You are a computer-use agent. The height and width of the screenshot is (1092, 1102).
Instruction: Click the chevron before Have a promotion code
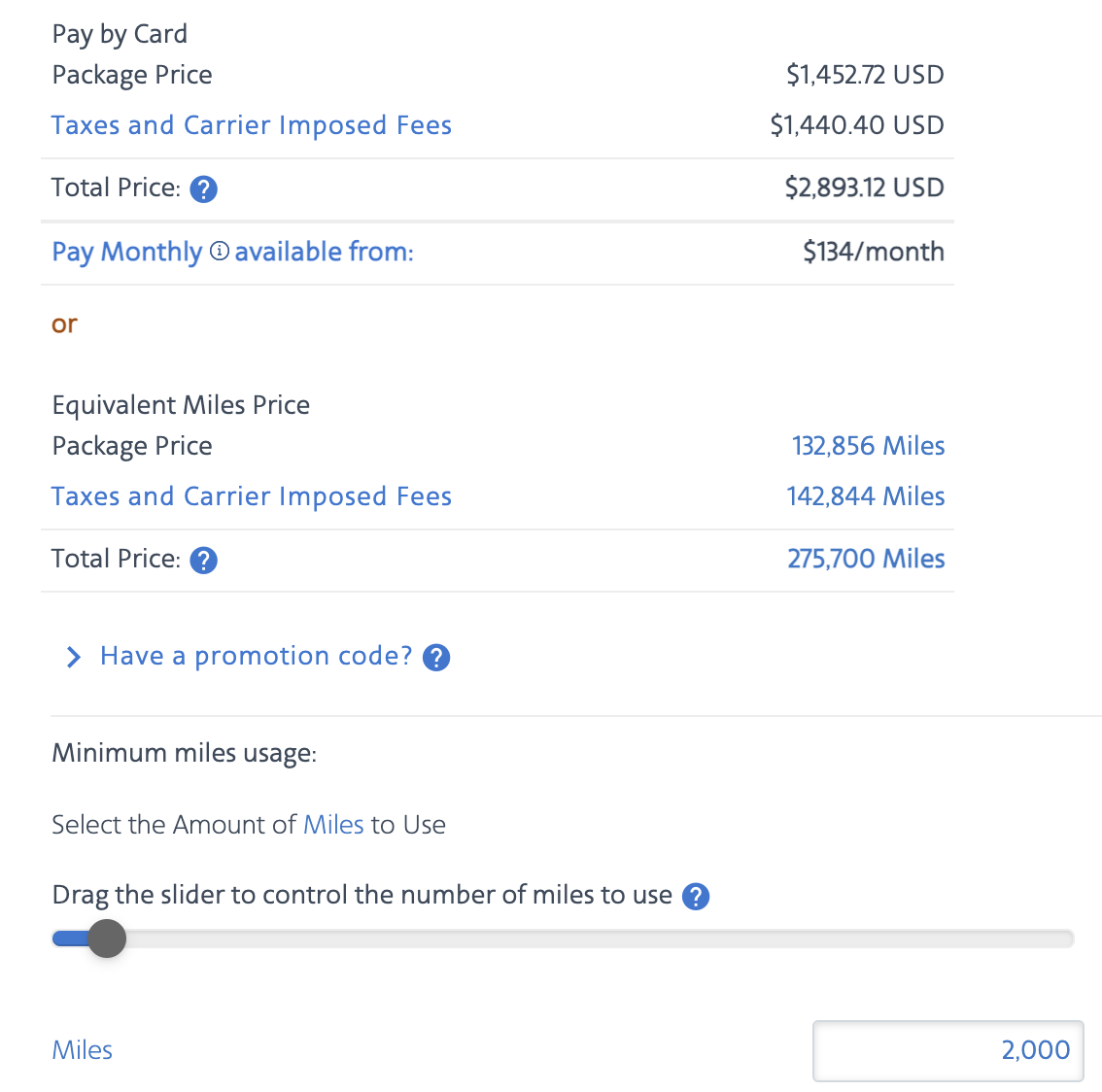pos(72,657)
